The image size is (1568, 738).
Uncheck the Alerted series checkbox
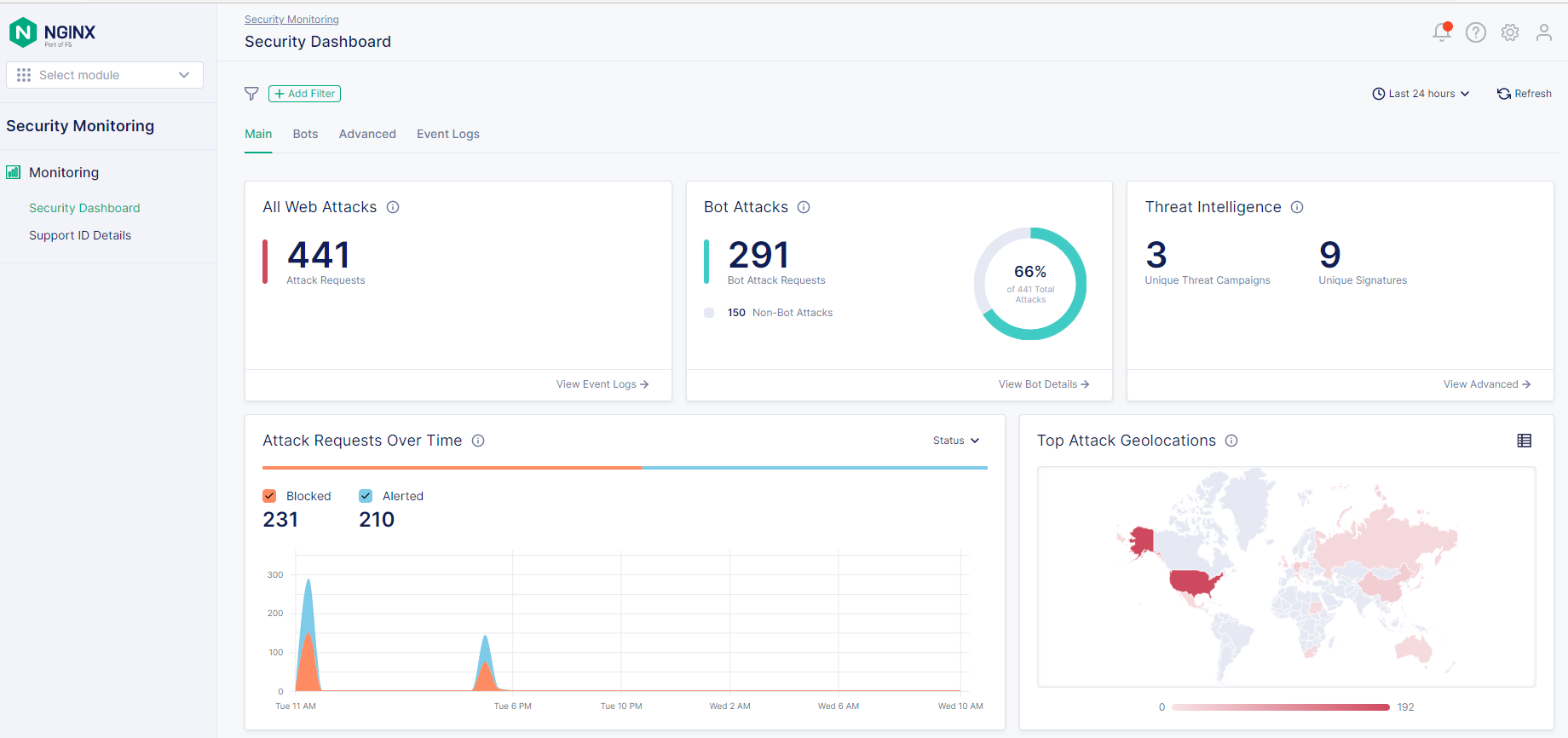coord(366,496)
